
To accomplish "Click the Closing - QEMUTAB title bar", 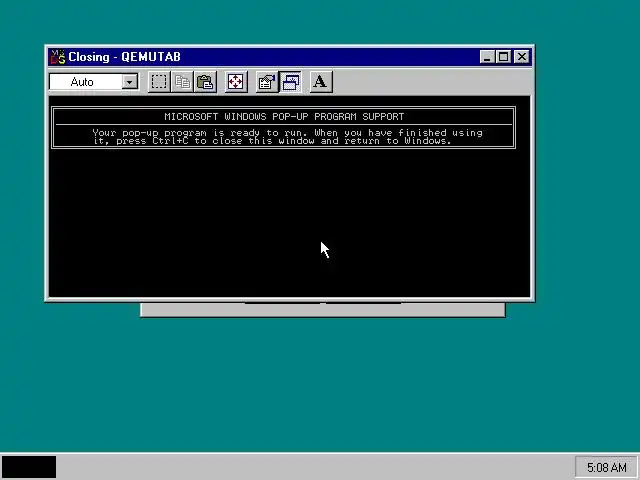I will pyautogui.click(x=289, y=57).
